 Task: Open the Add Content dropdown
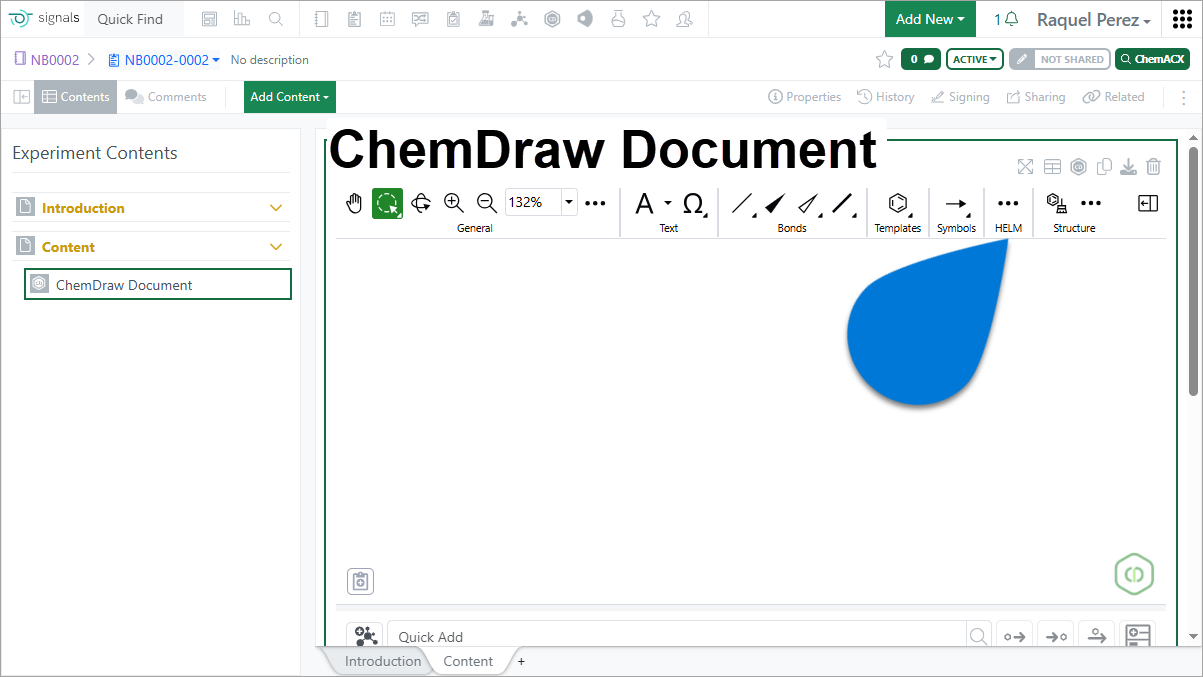(290, 97)
